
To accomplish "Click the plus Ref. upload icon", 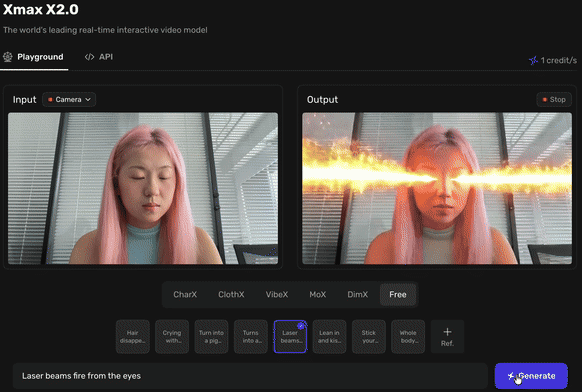I will click(447, 331).
